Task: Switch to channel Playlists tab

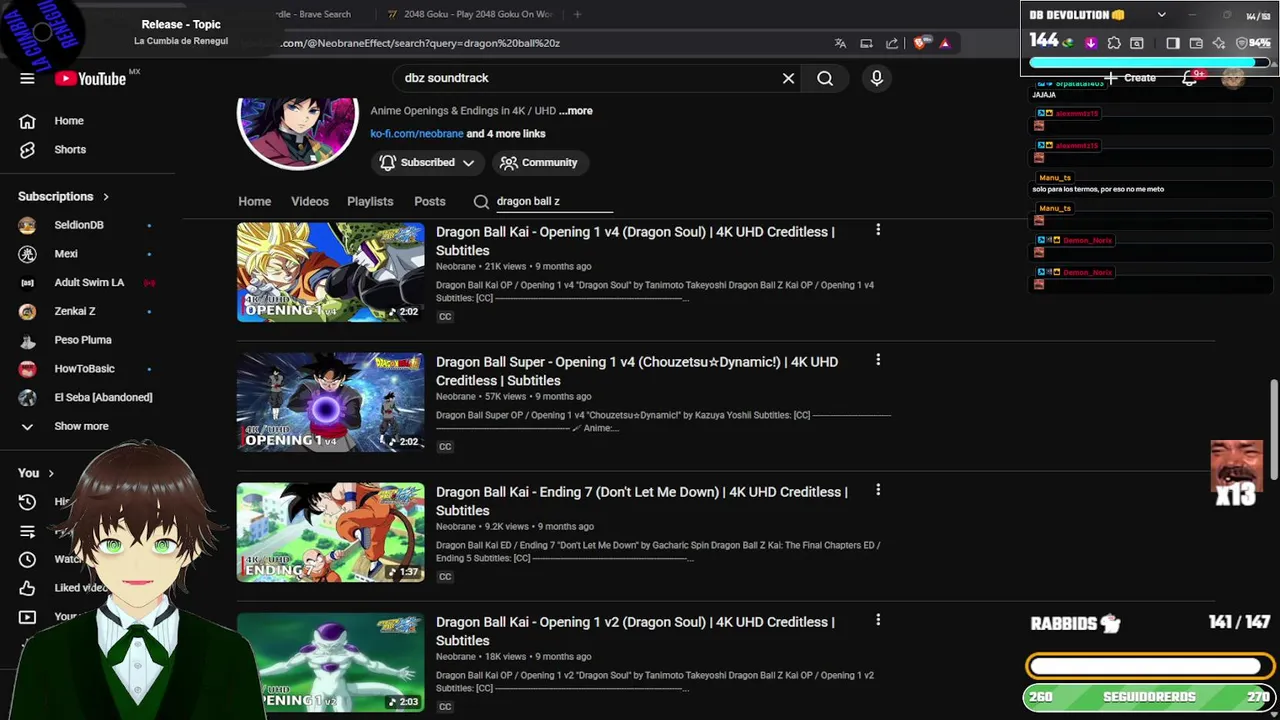Action: [x=370, y=201]
